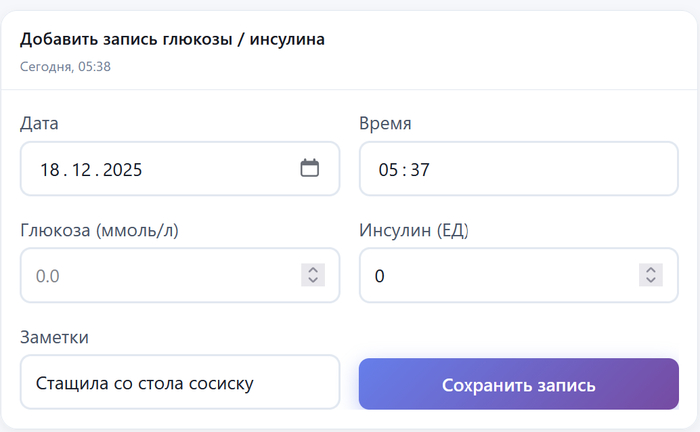Screen dimensions: 700x432
Task: Click the "Заметки" label
Action: (54, 337)
